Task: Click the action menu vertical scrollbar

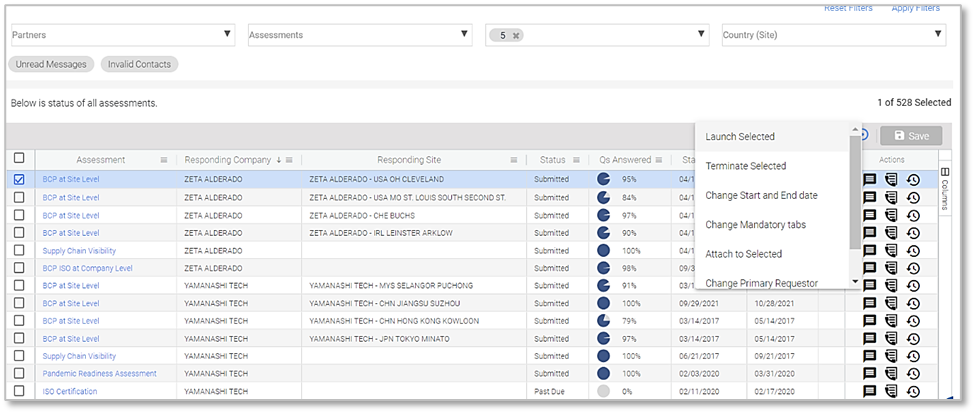Action: point(856,191)
